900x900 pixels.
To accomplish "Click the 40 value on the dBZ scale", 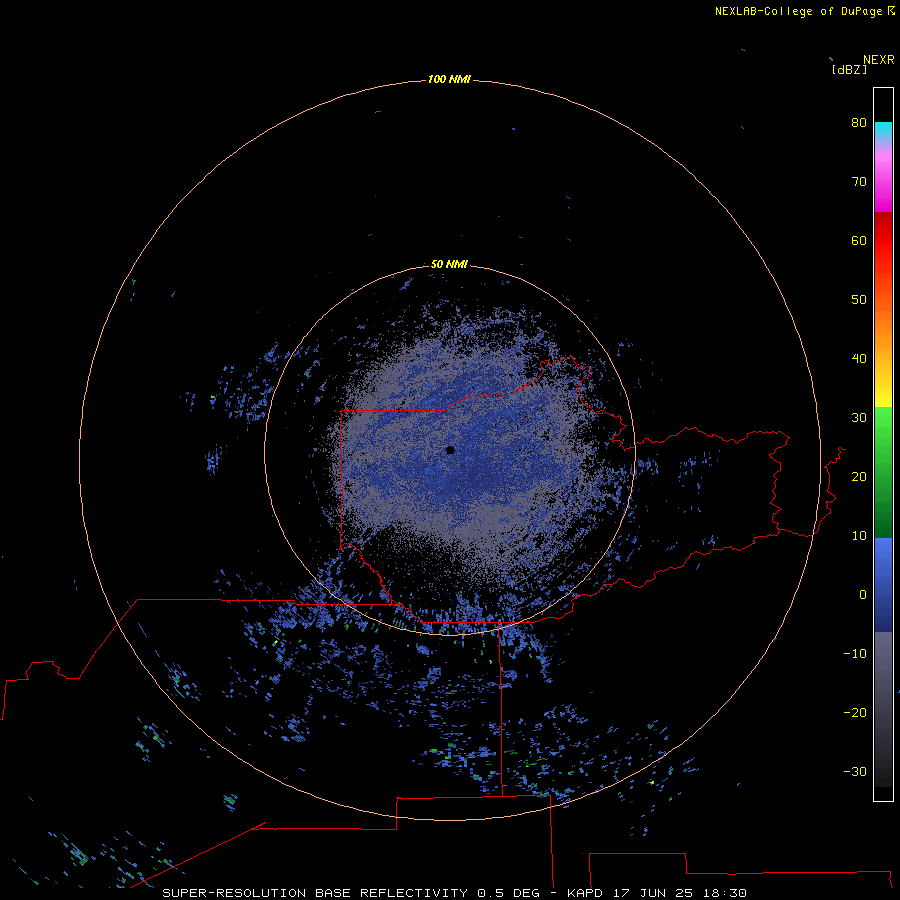I will (x=859, y=359).
